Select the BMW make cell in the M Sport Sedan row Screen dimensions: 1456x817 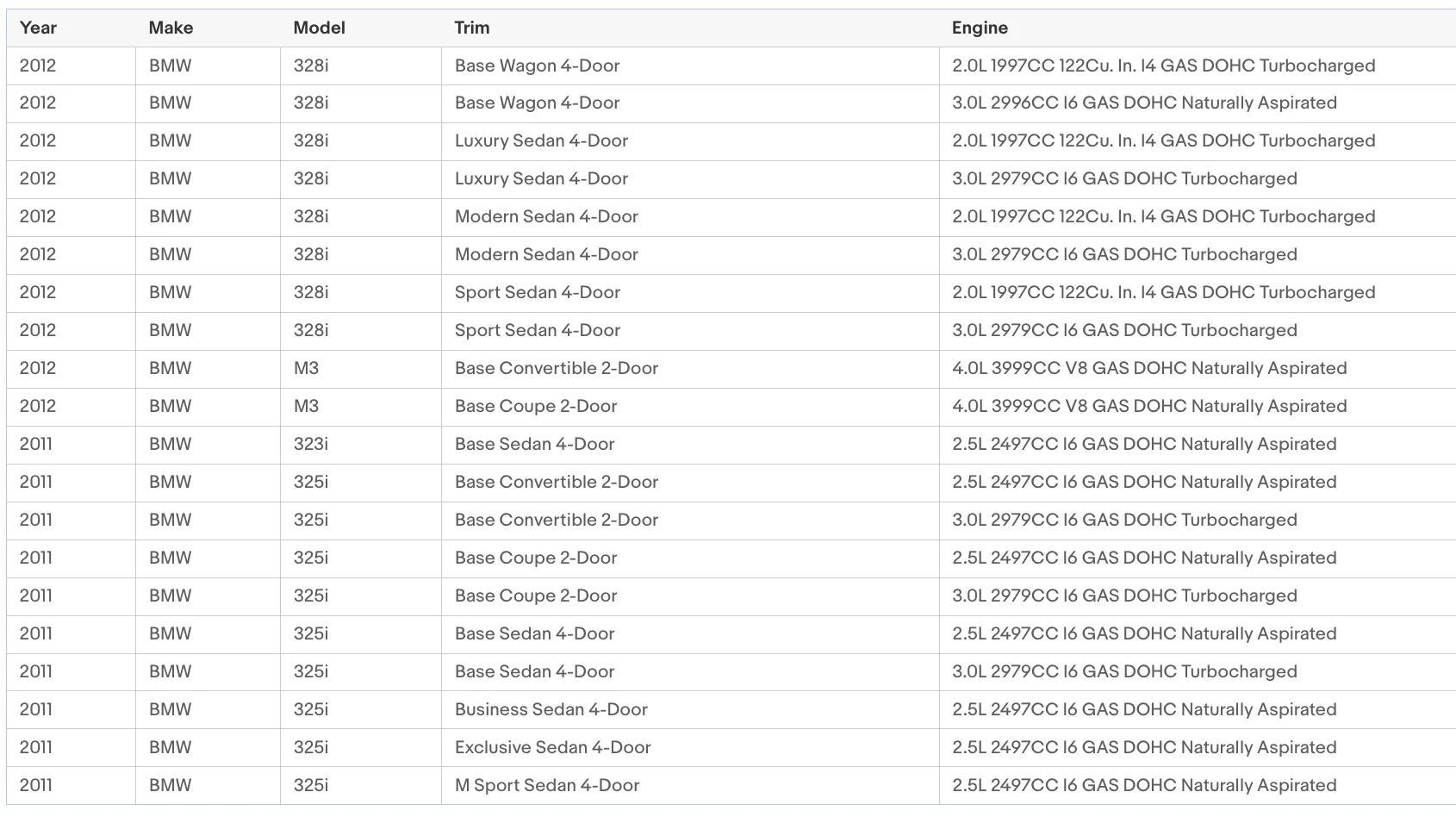click(x=208, y=786)
